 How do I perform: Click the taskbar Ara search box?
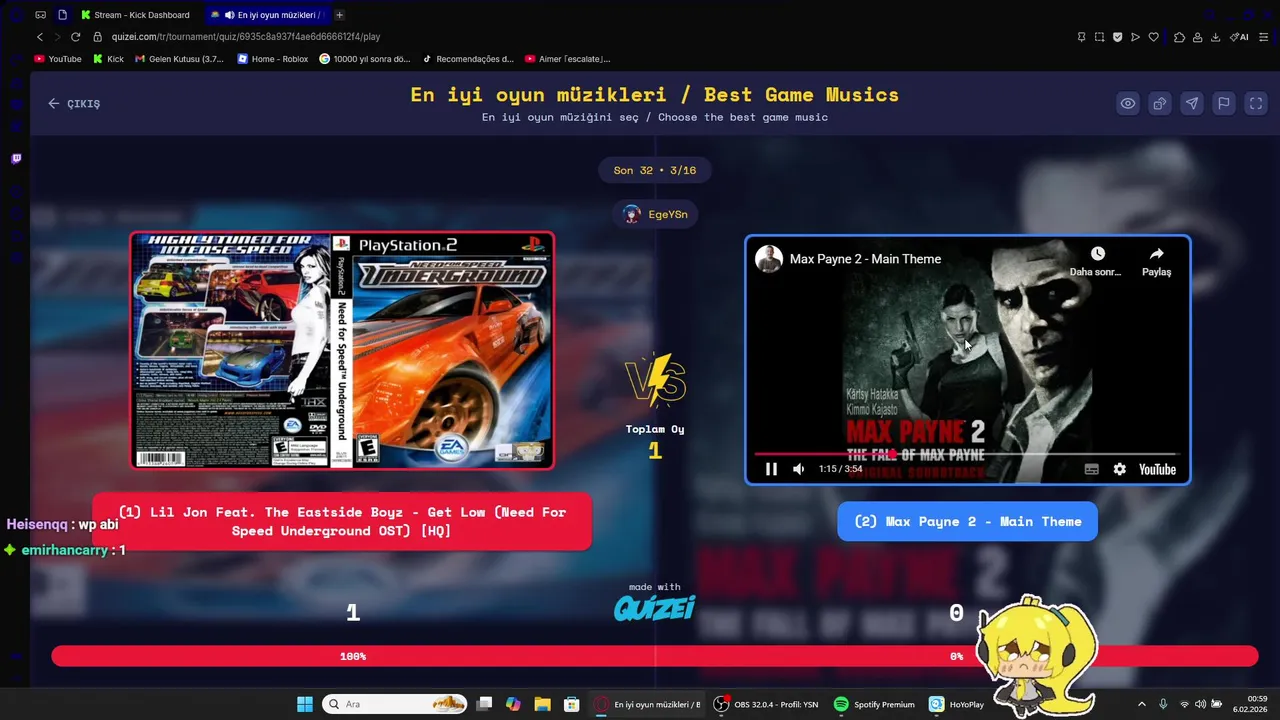[395, 704]
